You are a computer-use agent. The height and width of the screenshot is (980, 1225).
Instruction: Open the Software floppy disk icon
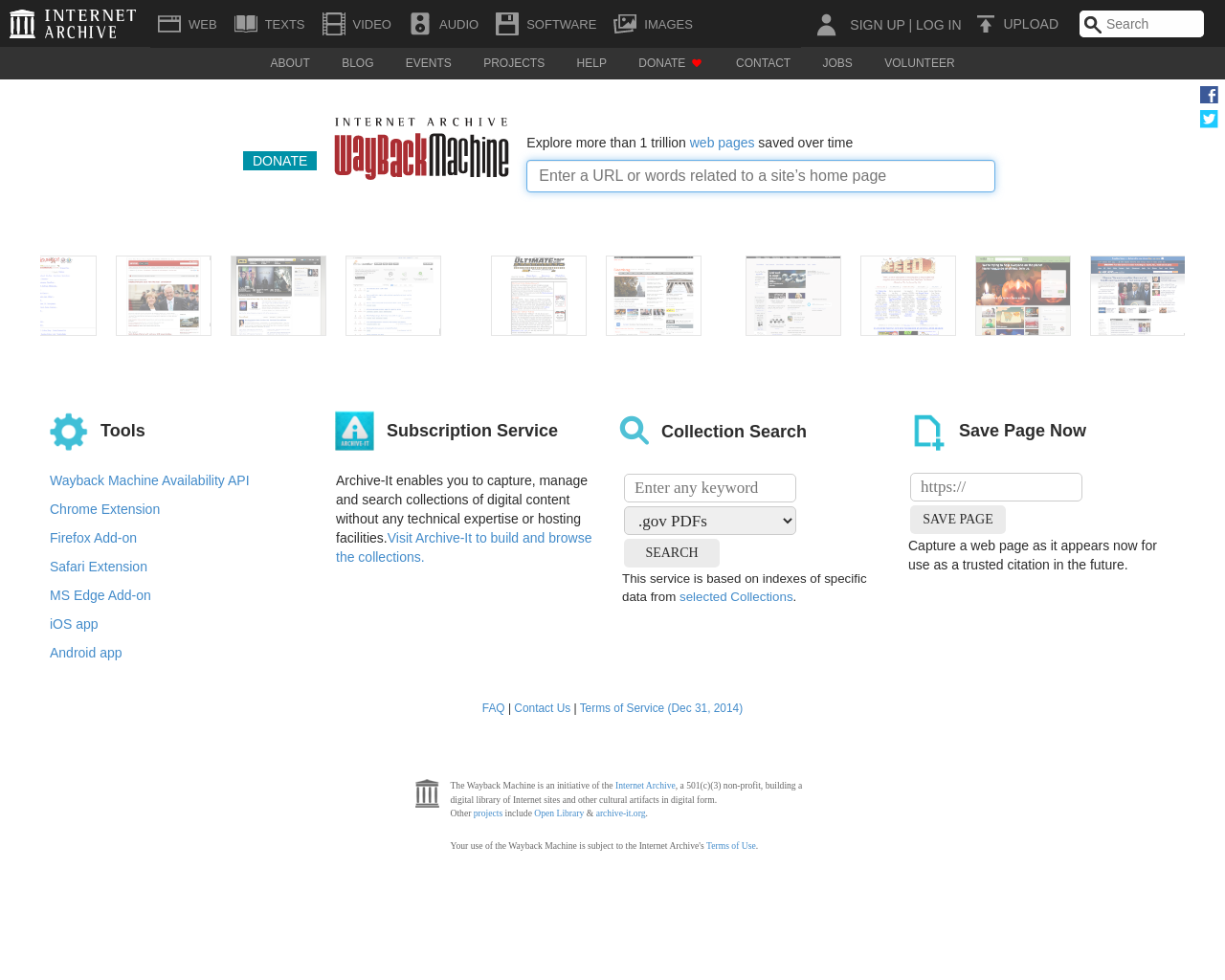(507, 24)
